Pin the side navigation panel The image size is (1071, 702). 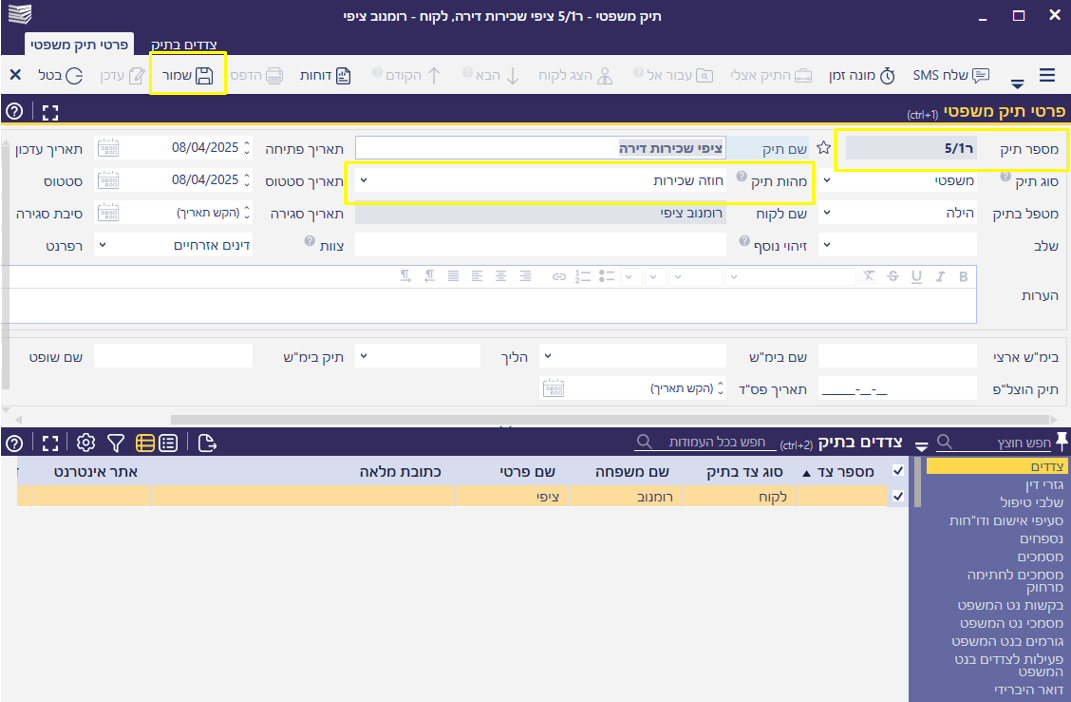pos(1061,442)
